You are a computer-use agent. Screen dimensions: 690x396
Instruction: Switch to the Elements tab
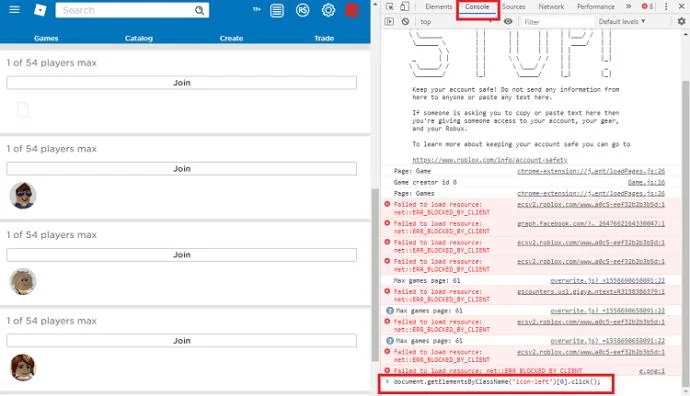[438, 7]
